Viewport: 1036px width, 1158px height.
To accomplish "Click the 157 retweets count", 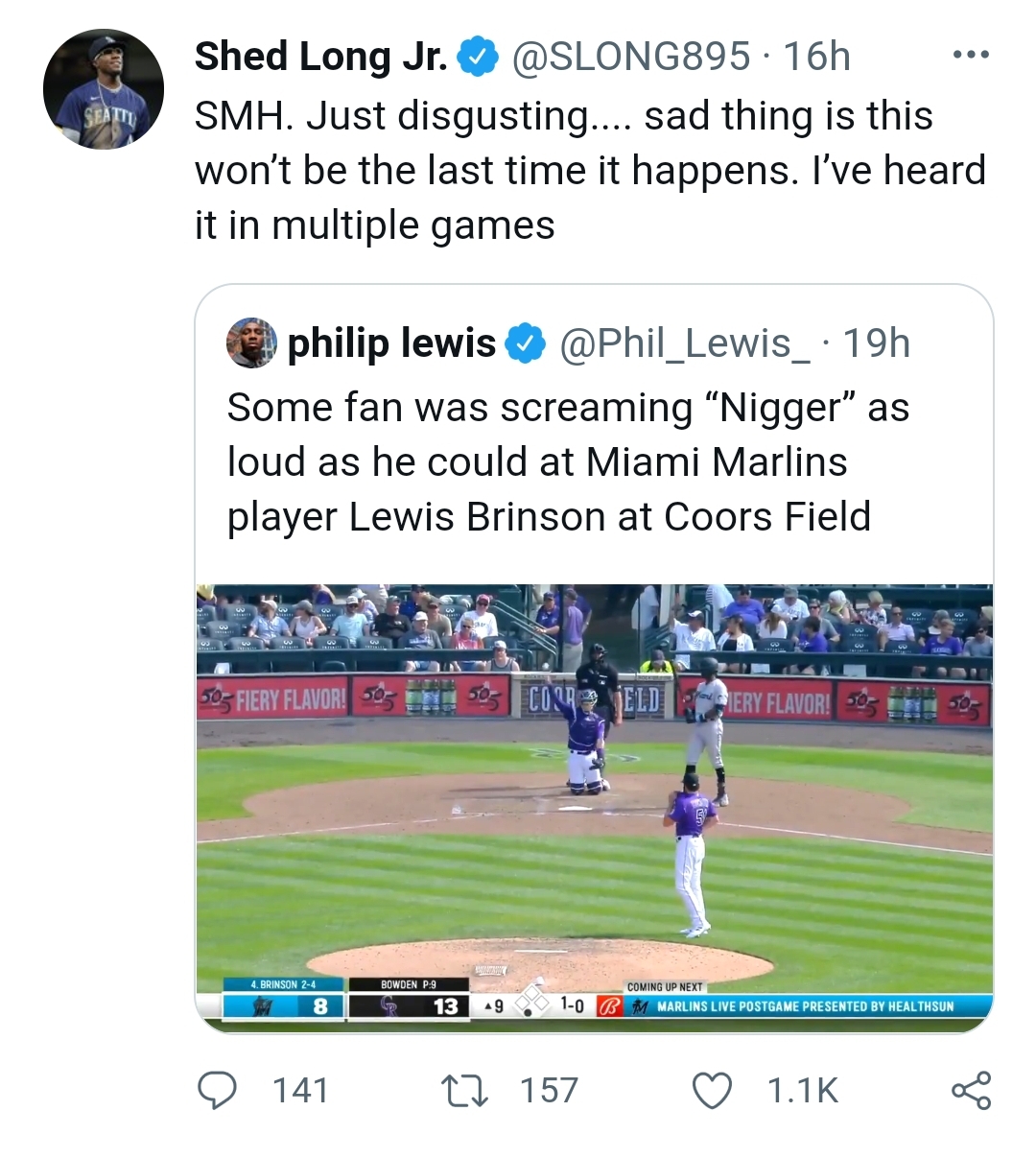I will point(549,1091).
